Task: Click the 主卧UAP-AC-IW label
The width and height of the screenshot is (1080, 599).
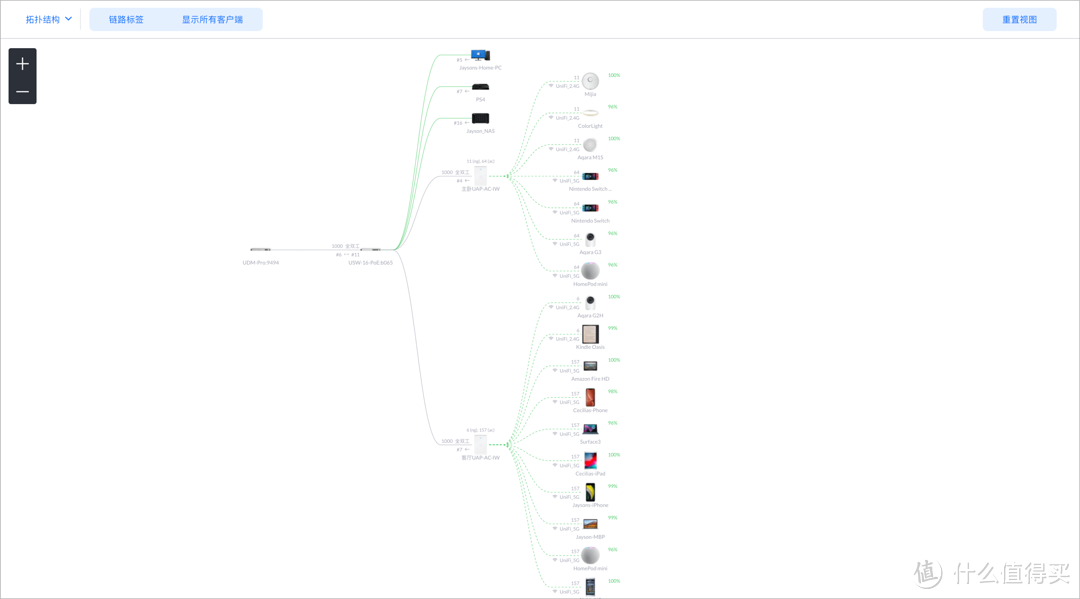Action: [480, 189]
